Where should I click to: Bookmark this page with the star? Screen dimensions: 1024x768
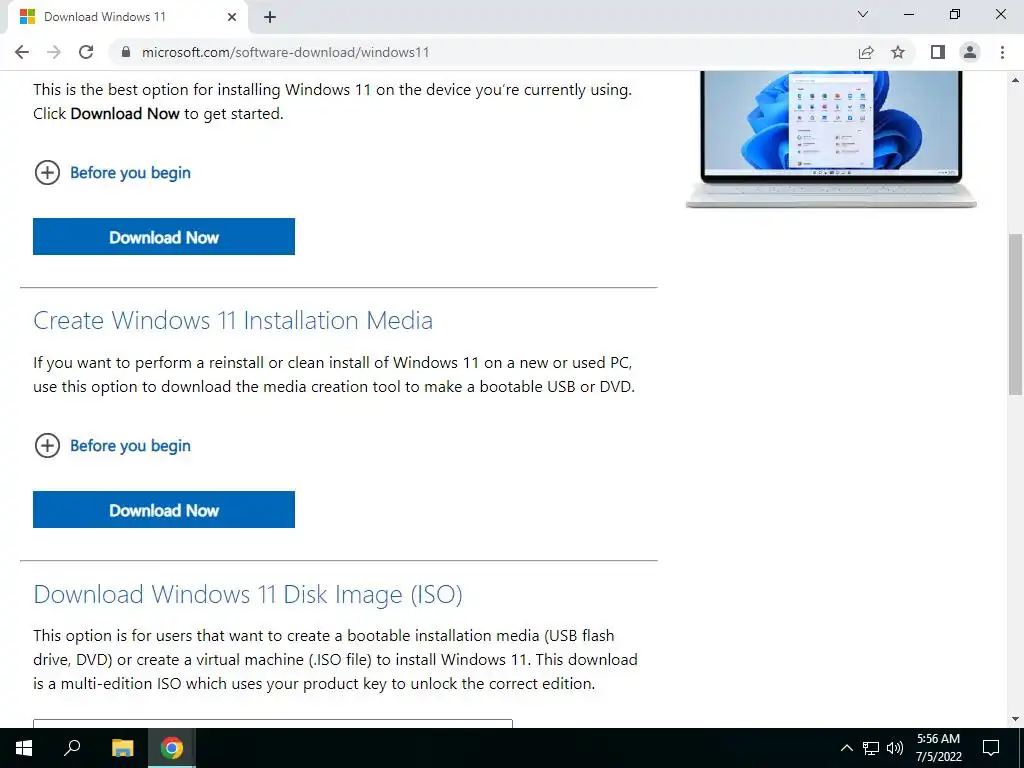tap(899, 52)
